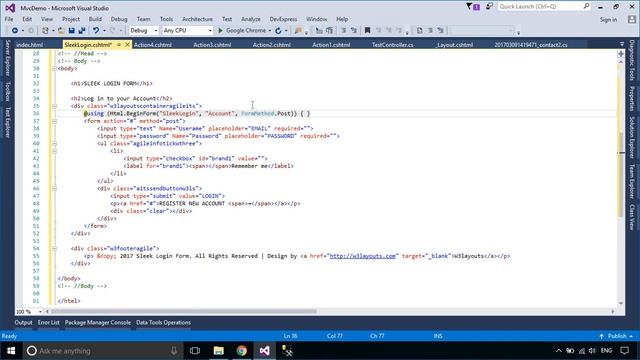Screen dimensions: 640x360
Task: Switch to the _Layout.cshtml tab
Action: click(453, 45)
